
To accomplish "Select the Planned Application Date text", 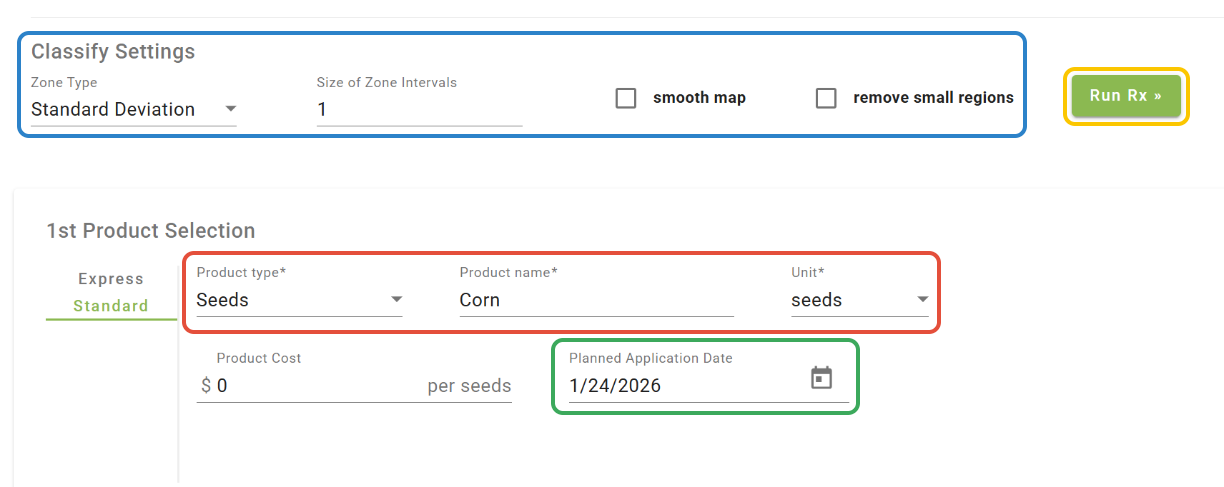I will [x=615, y=386].
